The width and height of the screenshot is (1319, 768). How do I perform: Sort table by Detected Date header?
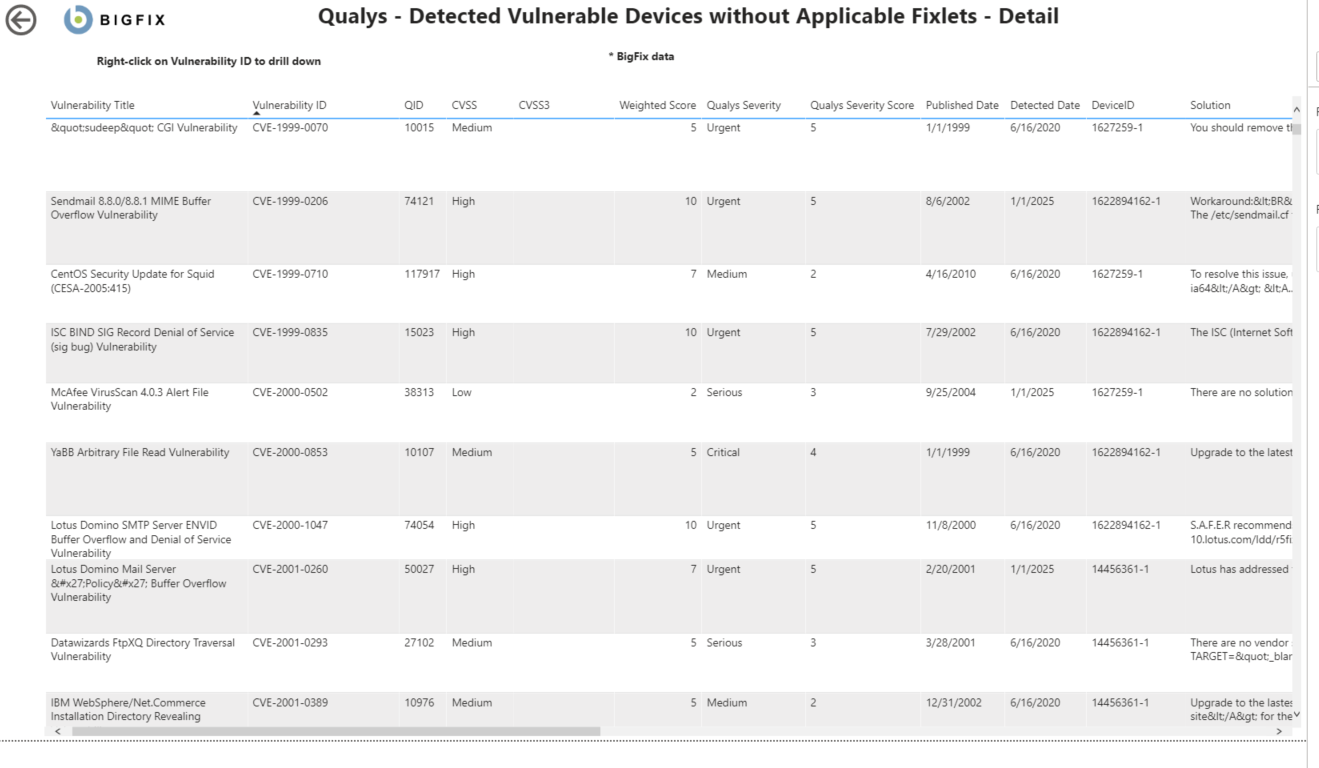(x=1044, y=105)
